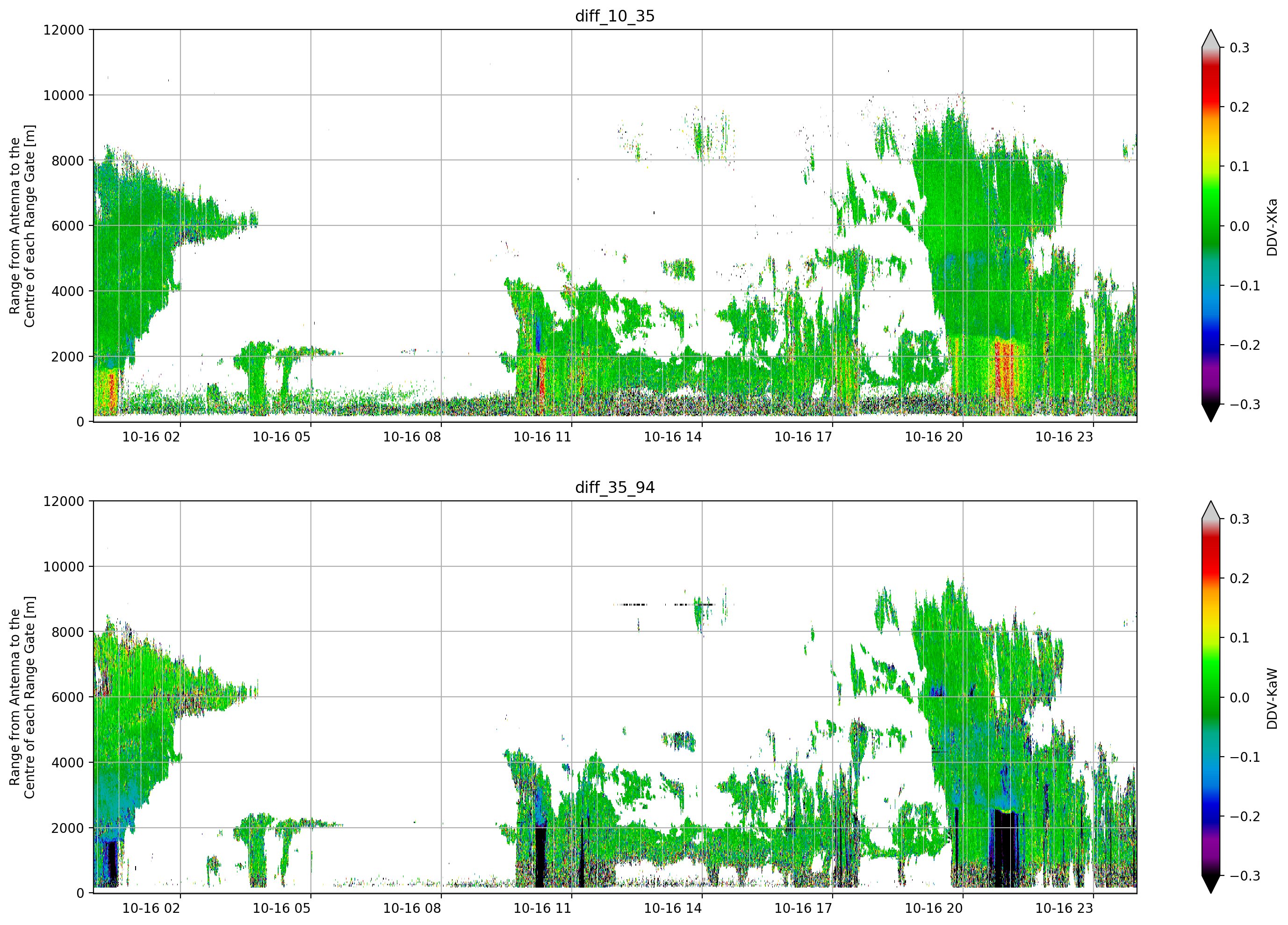Screen dimensions: 1288x925
Task: Click the '10-16 20' x-tick under diff_35_94
Action: coord(934,908)
